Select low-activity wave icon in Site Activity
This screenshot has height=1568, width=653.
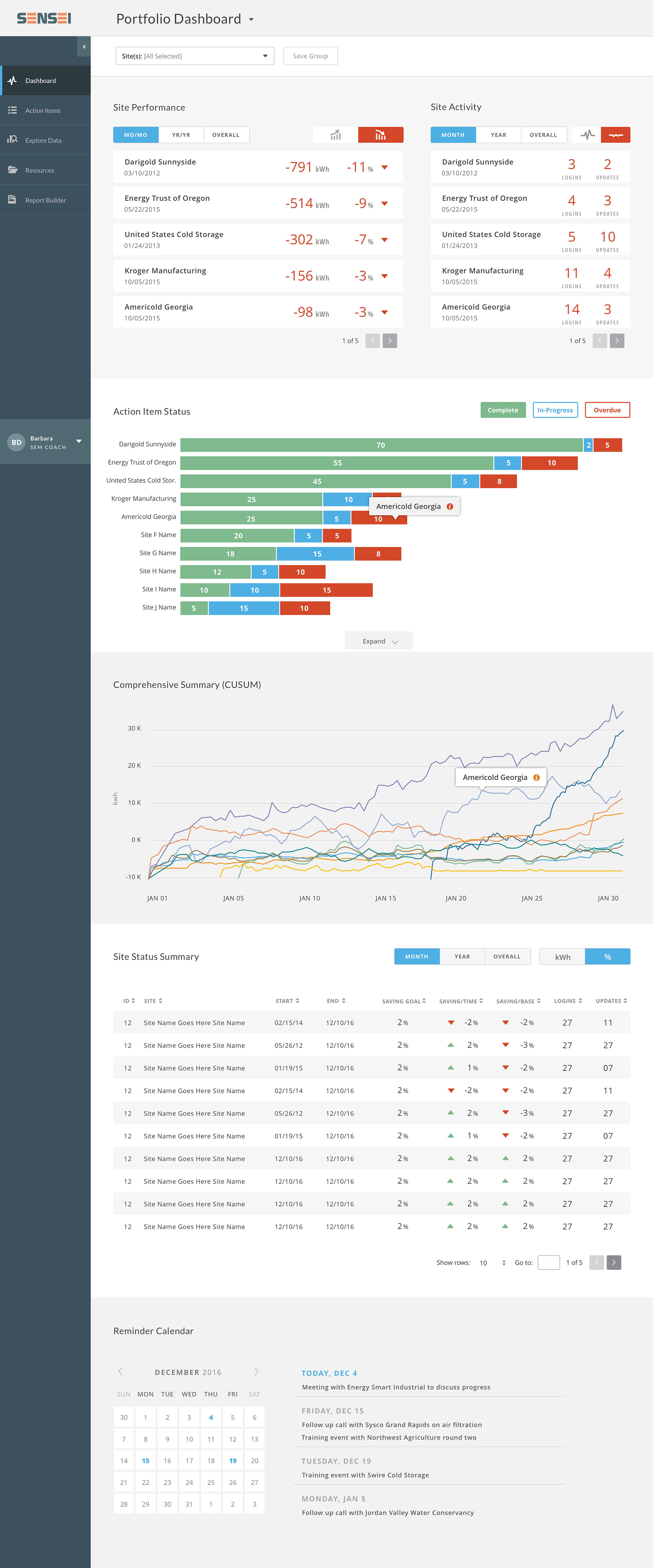[616, 135]
